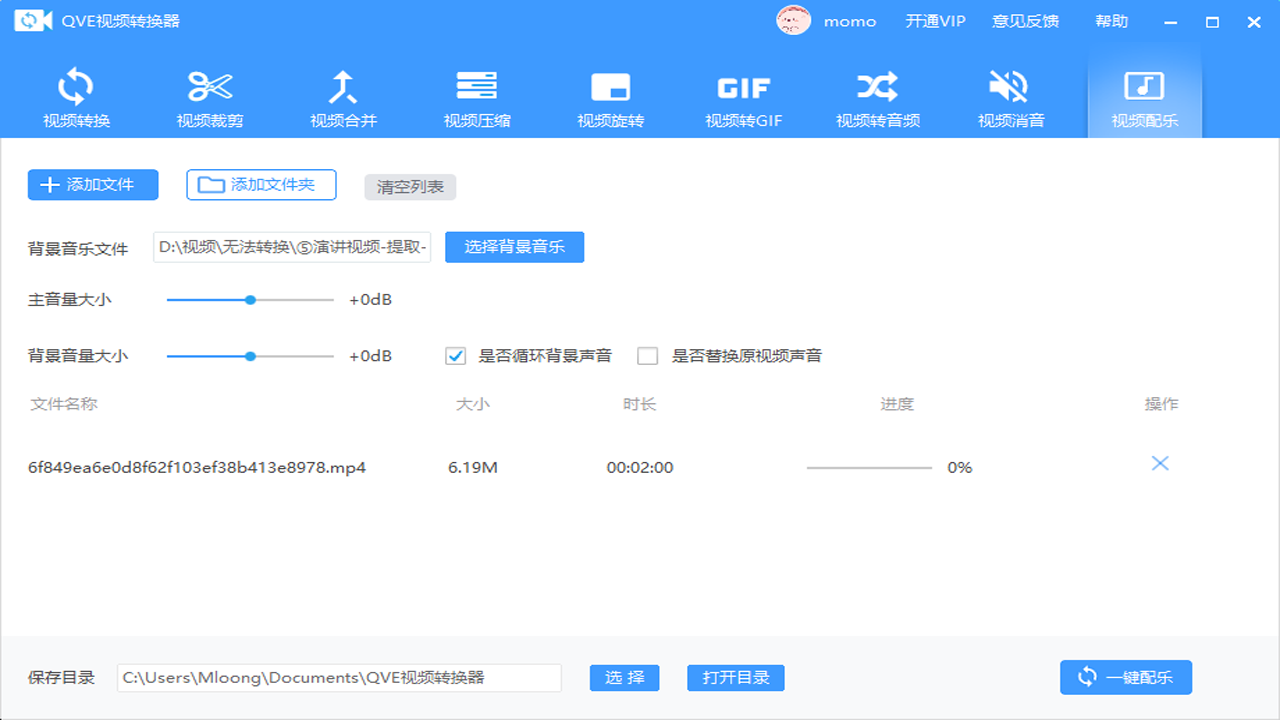Start processing with the 一键配乐 button
Viewport: 1280px width, 720px height.
click(1125, 677)
